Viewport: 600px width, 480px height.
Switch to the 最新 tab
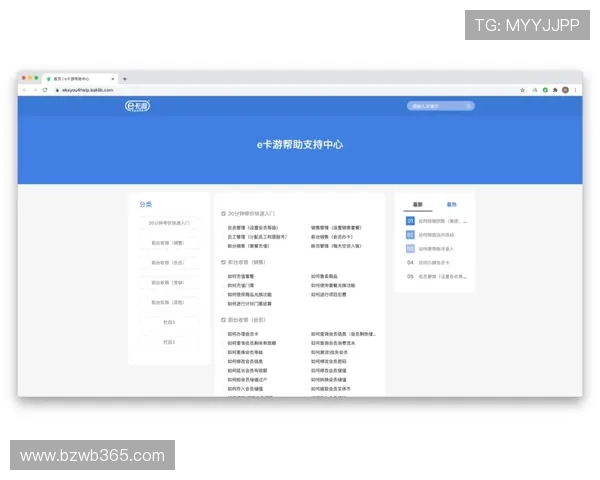pyautogui.click(x=417, y=204)
